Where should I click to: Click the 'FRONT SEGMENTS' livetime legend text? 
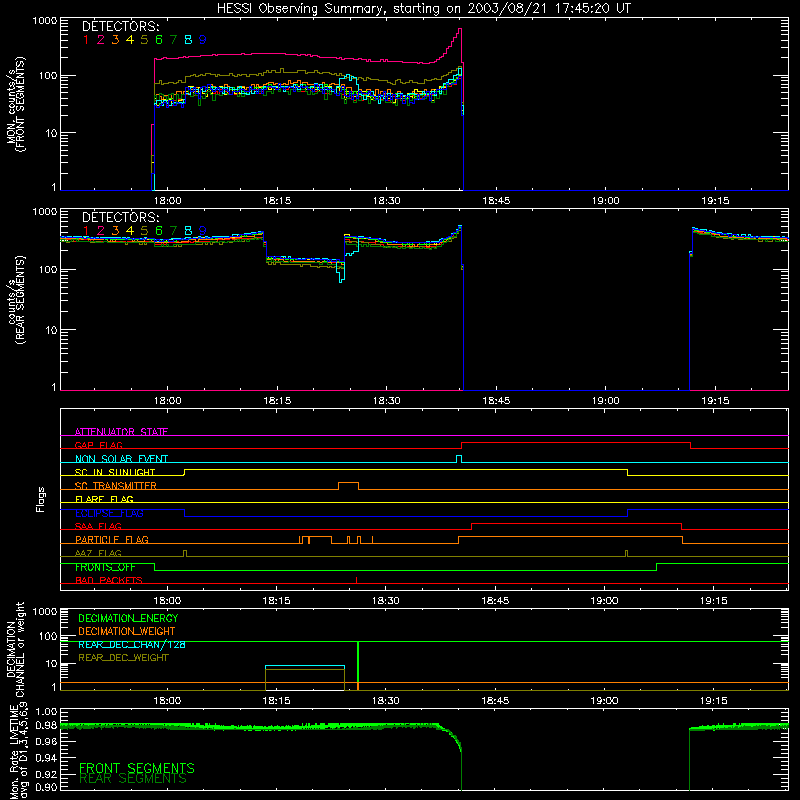[137, 768]
